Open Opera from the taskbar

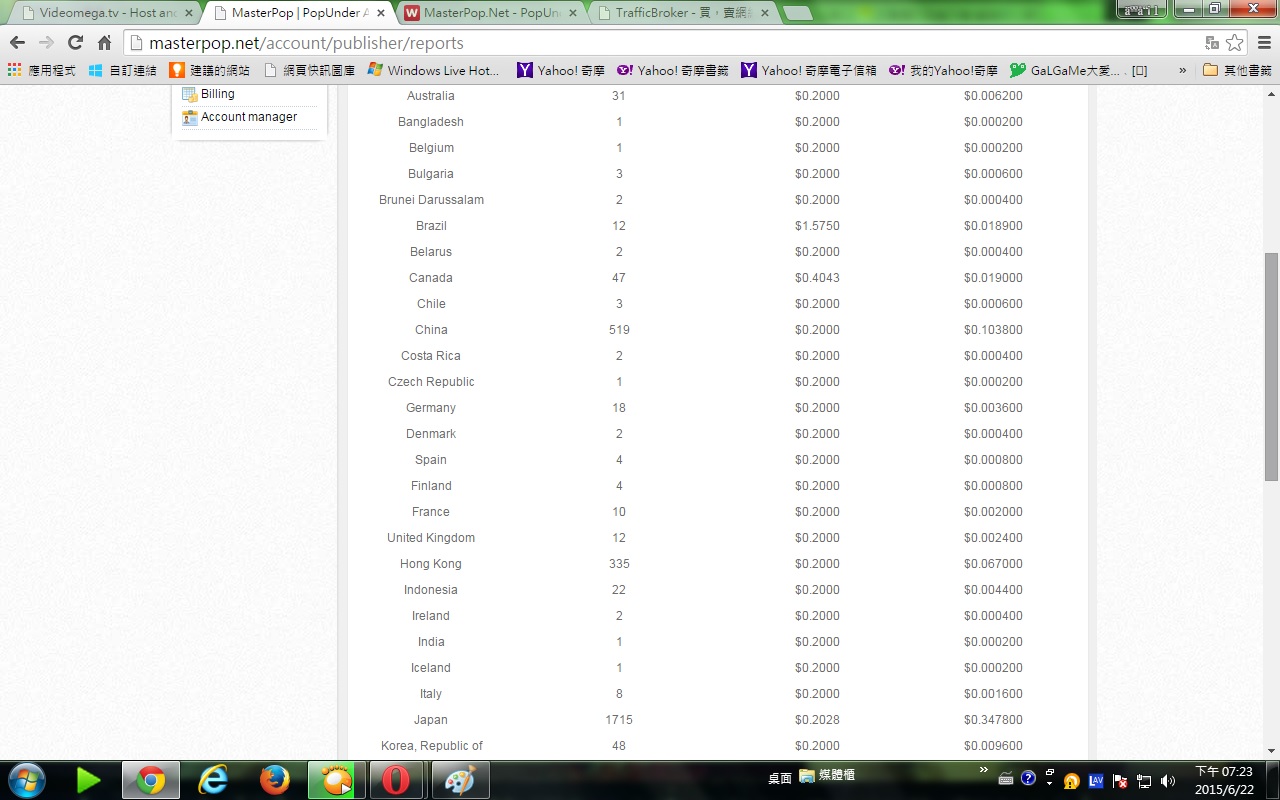point(395,779)
